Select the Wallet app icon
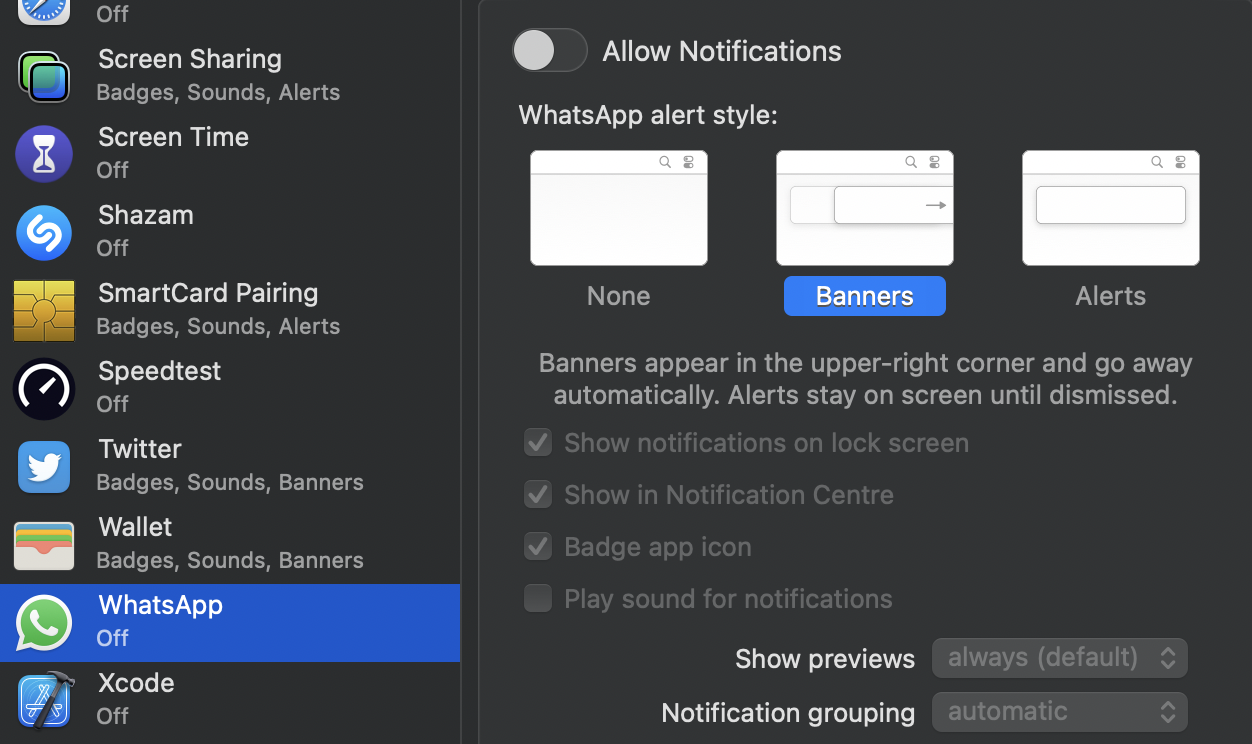Image resolution: width=1252 pixels, height=744 pixels. coord(44,545)
